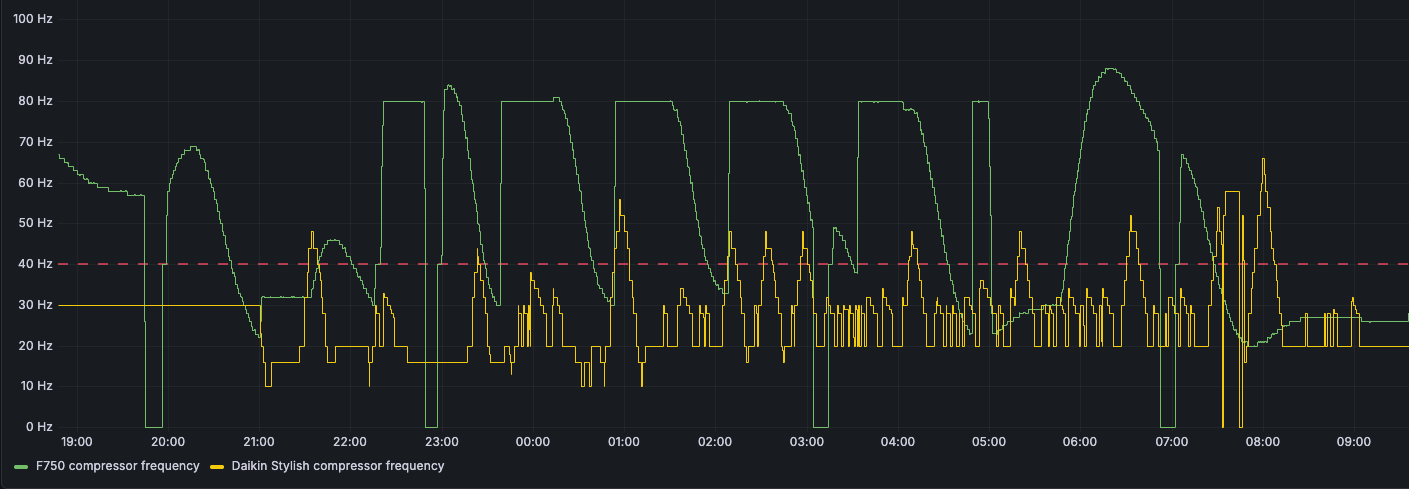
Task: Click the 22:00 time axis label
Action: point(350,442)
